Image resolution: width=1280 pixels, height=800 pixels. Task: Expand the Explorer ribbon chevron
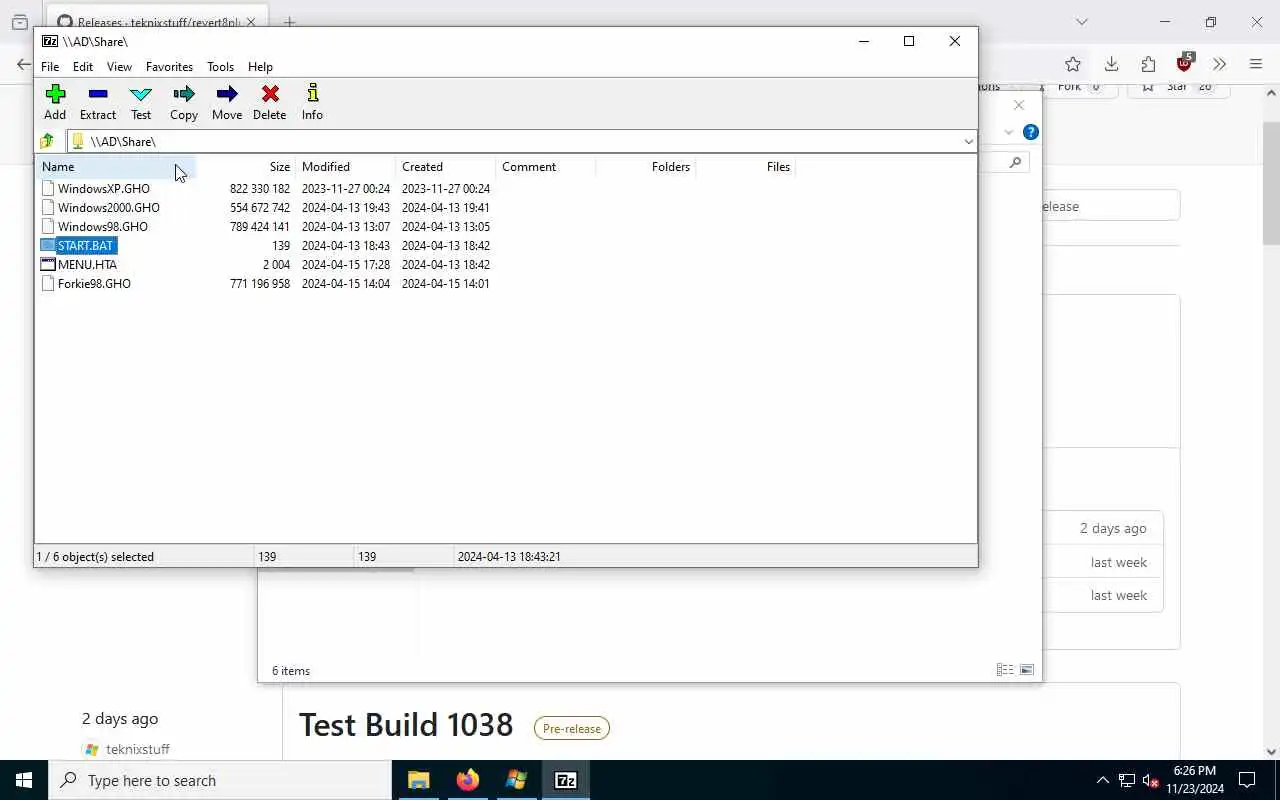tap(1008, 132)
